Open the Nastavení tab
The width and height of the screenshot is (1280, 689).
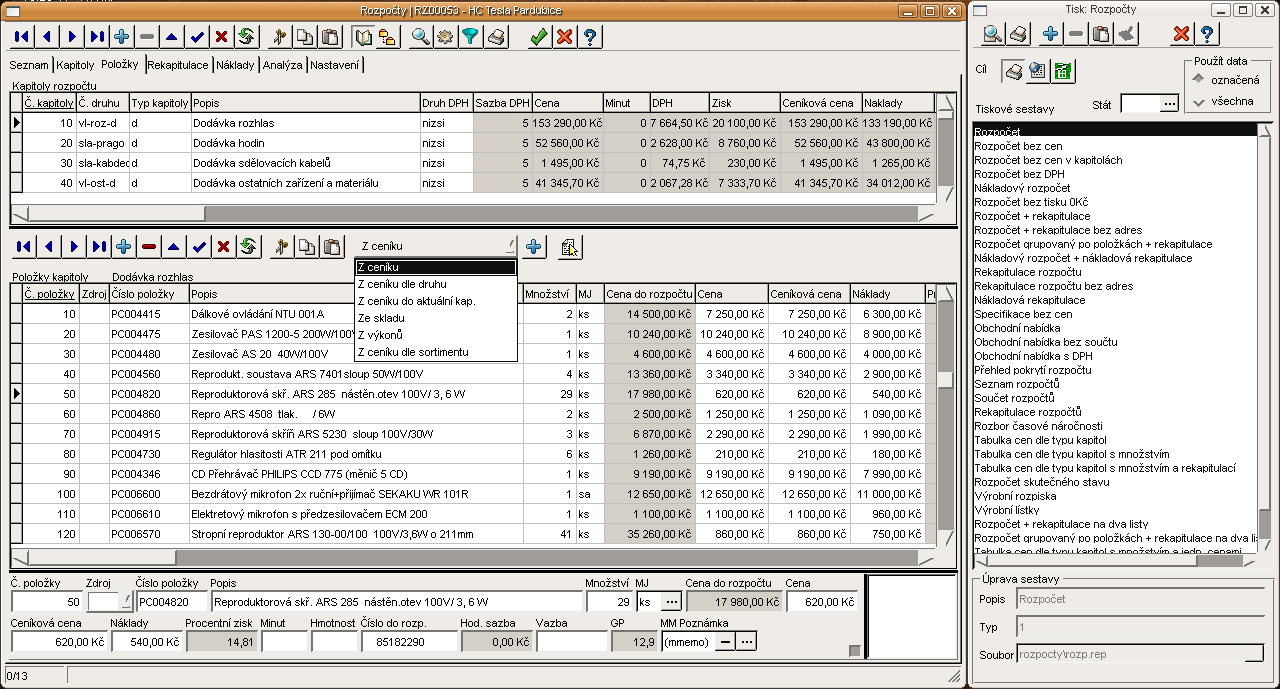pos(336,65)
